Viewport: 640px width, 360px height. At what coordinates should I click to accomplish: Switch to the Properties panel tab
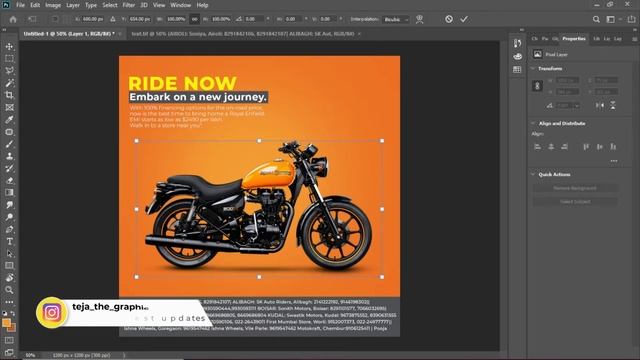pos(574,39)
